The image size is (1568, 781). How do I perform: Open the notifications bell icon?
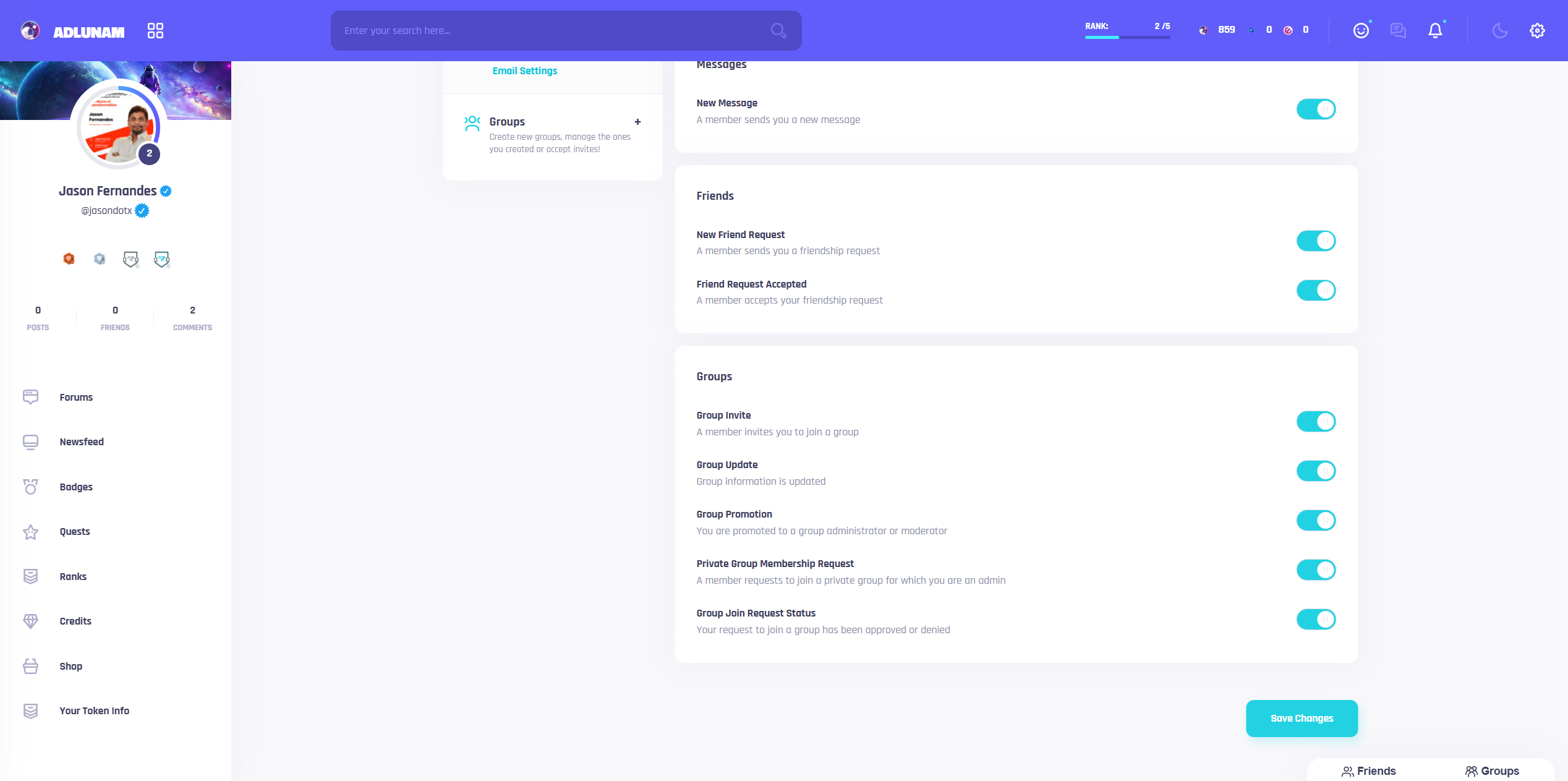coord(1434,30)
